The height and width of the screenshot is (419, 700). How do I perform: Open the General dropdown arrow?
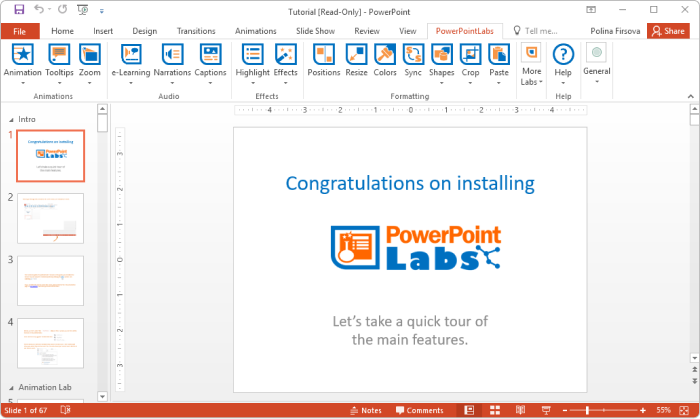point(596,82)
